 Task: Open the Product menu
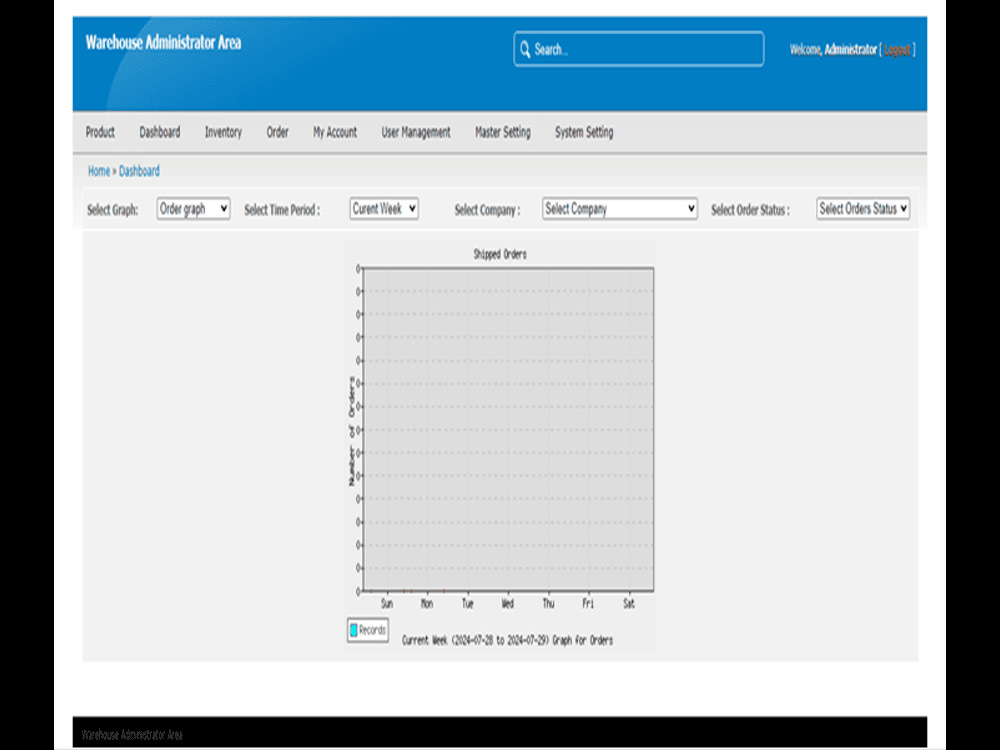[x=100, y=132]
